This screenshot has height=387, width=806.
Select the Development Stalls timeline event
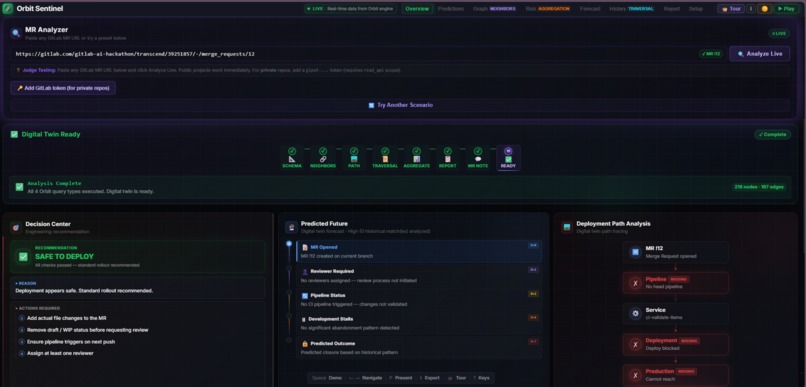[x=418, y=323]
